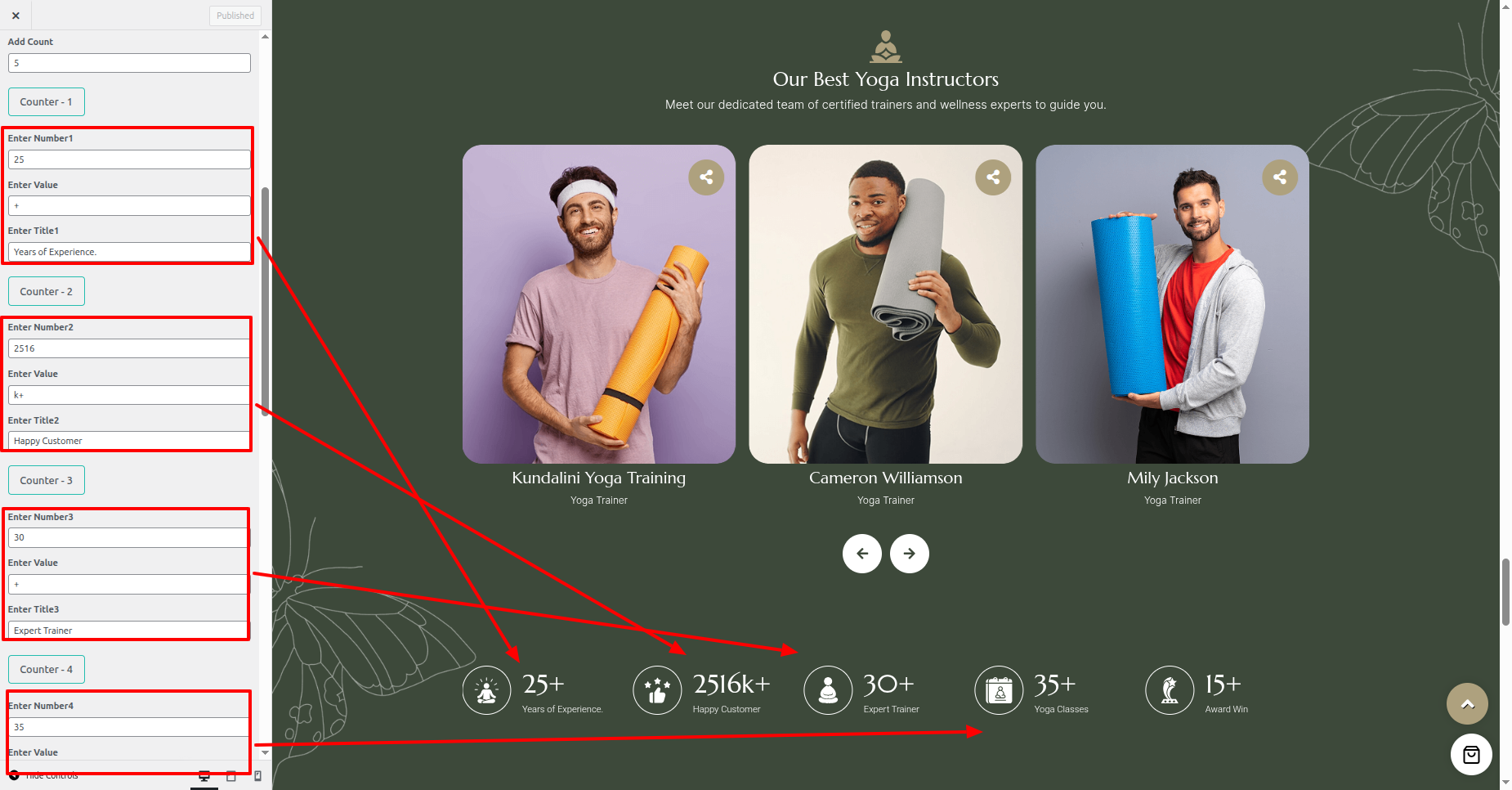Click the Kundalini Yoga Training instructor name link
Screen dimensions: 1512x790
tap(599, 478)
